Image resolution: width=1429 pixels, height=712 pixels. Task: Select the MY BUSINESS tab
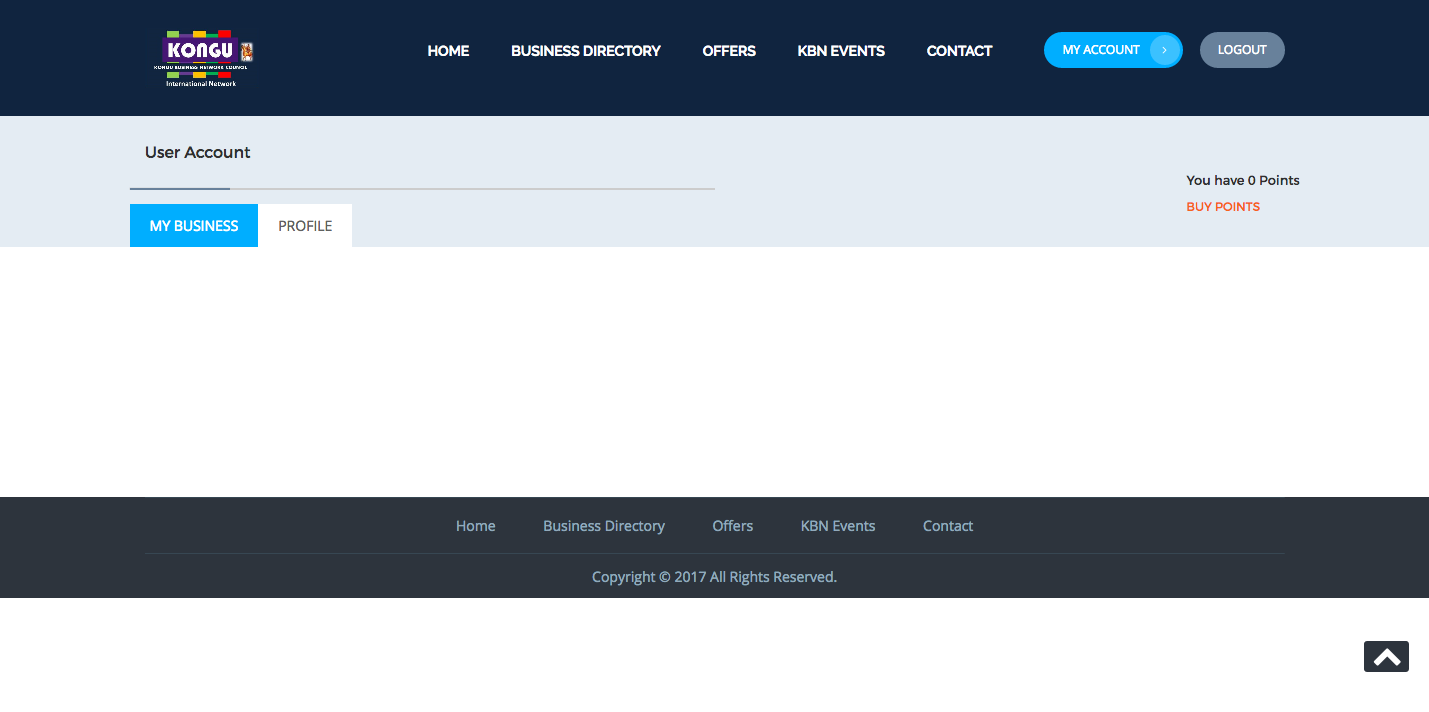pos(193,225)
